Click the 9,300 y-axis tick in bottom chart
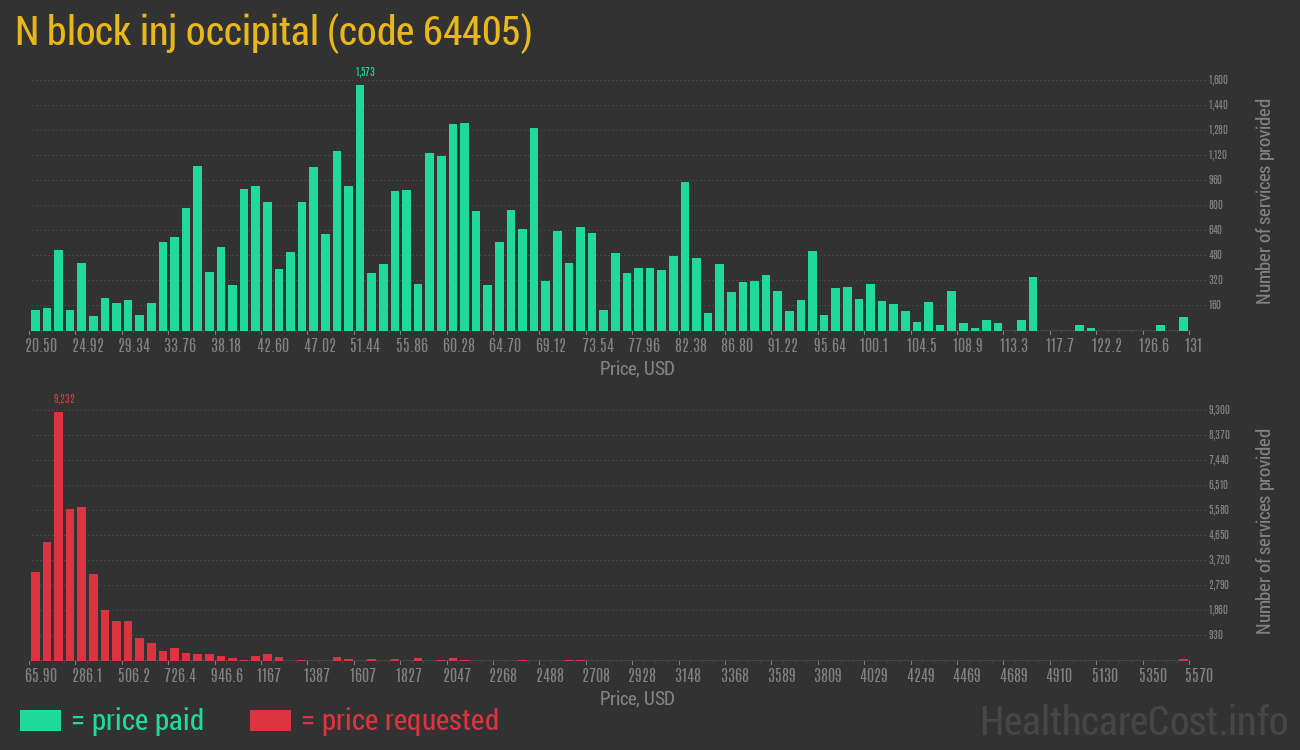Image resolution: width=1300 pixels, height=750 pixels. point(1218,410)
